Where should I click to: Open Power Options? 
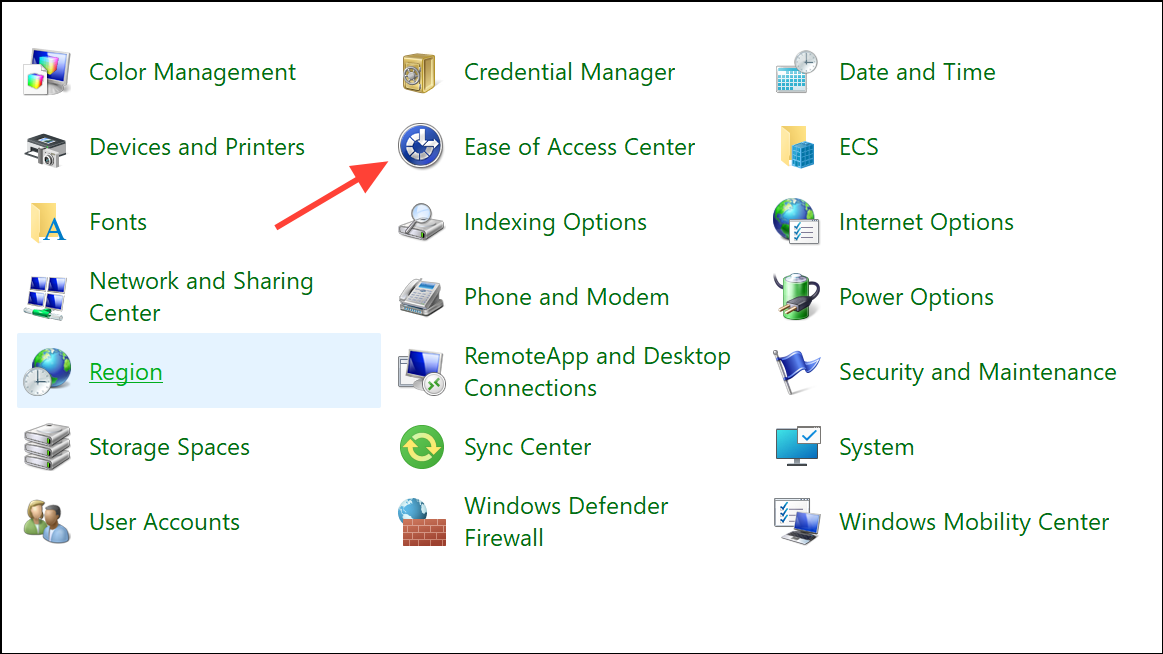pyautogui.click(x=915, y=296)
